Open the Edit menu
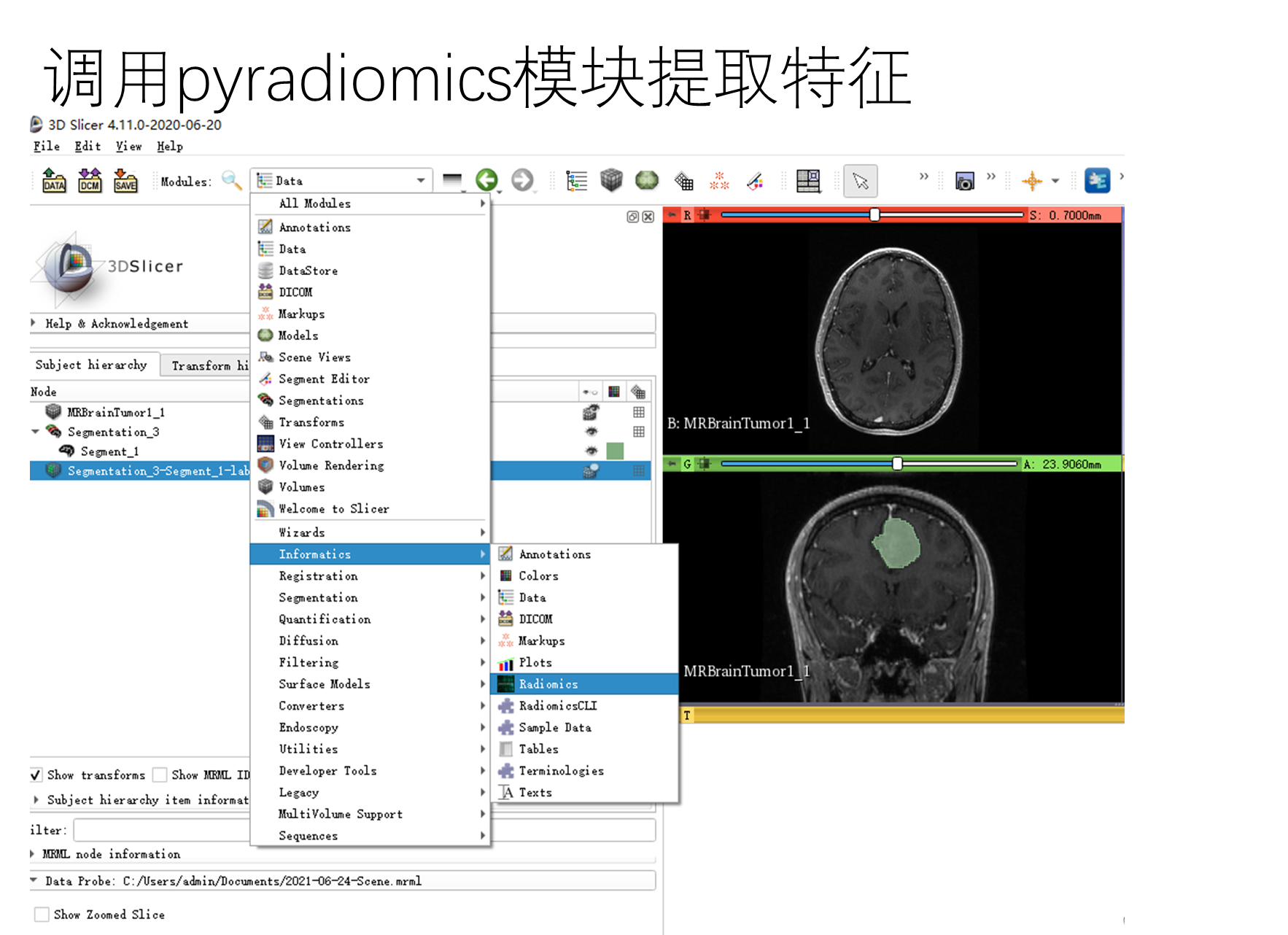 88,146
